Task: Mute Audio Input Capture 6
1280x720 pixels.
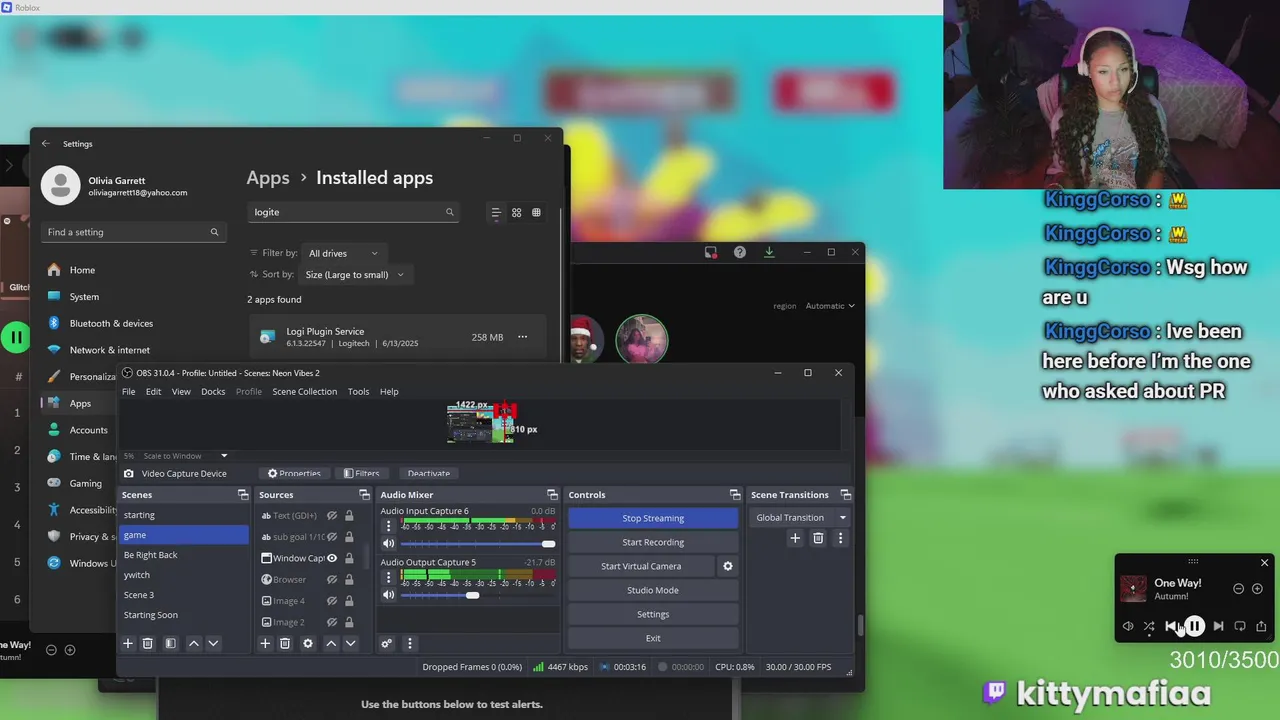Action: tap(389, 544)
